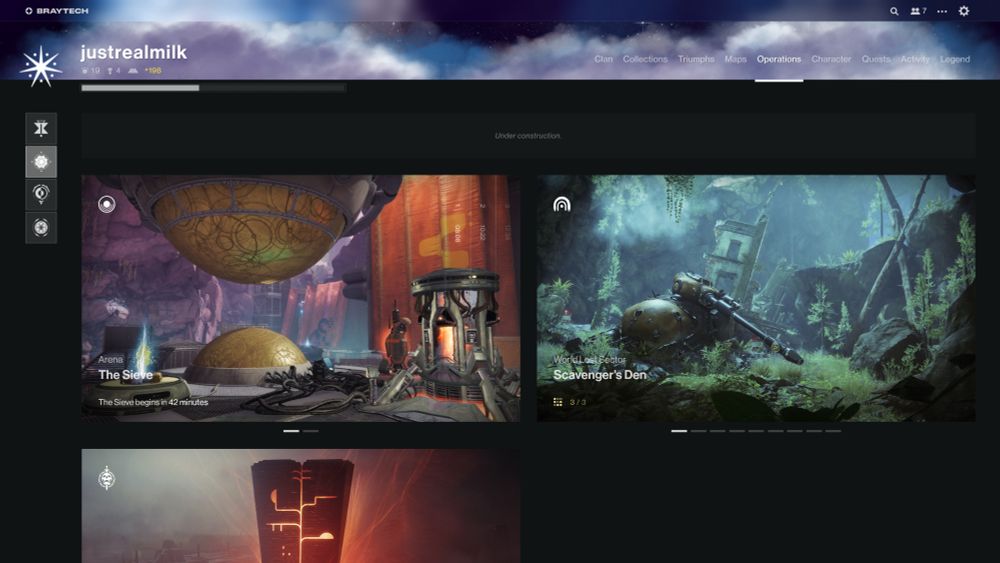
Task: Open the Maps tab
Action: coord(735,59)
